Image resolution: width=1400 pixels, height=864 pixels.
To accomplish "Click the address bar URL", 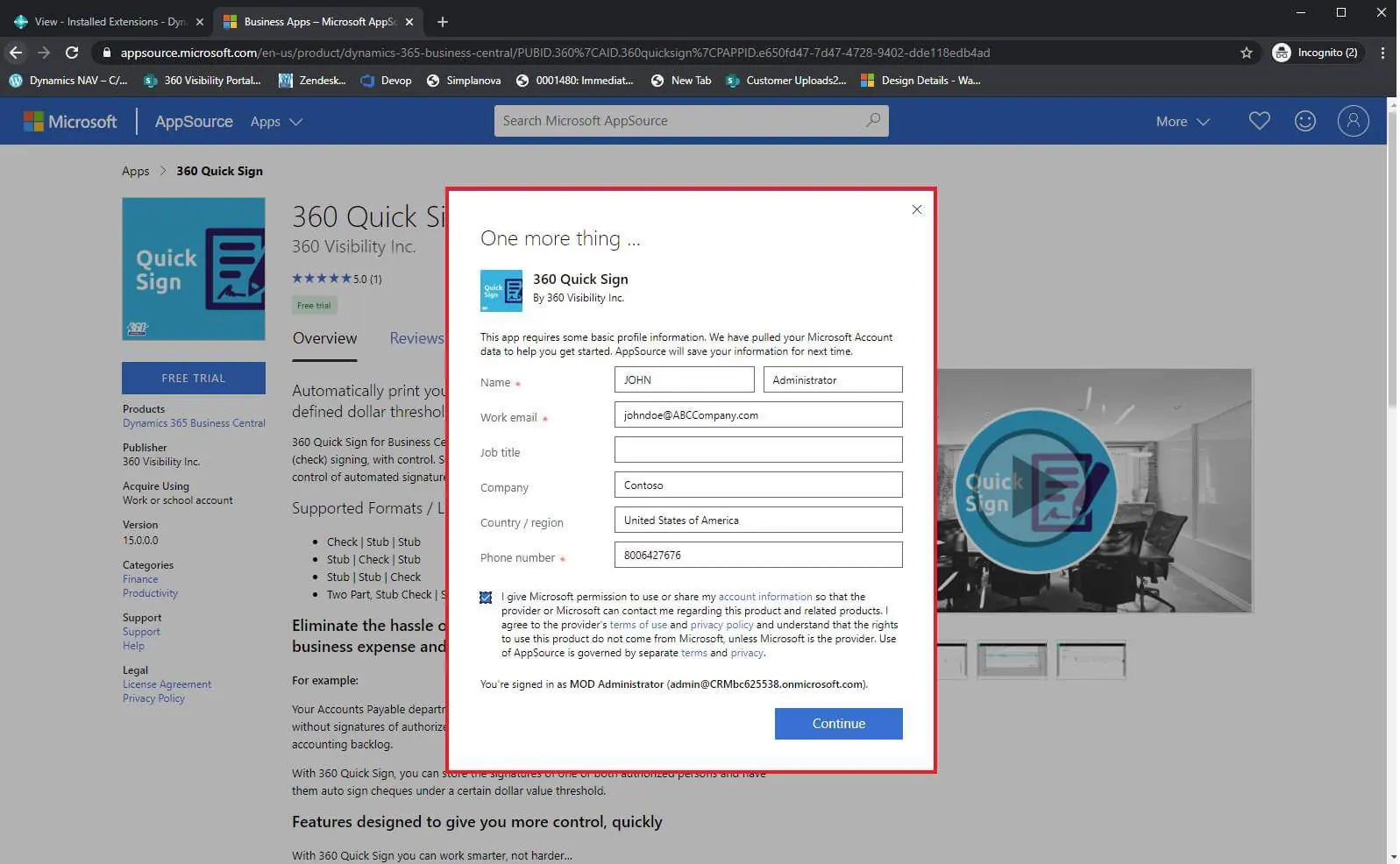I will click(x=555, y=53).
